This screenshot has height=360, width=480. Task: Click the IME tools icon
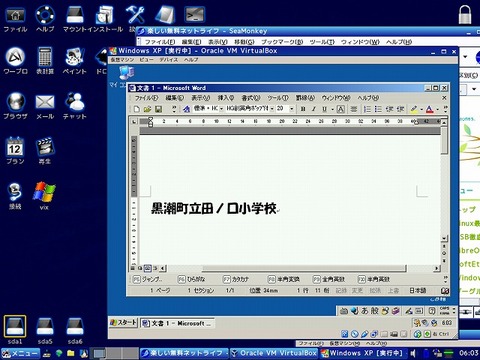pos(395,311)
